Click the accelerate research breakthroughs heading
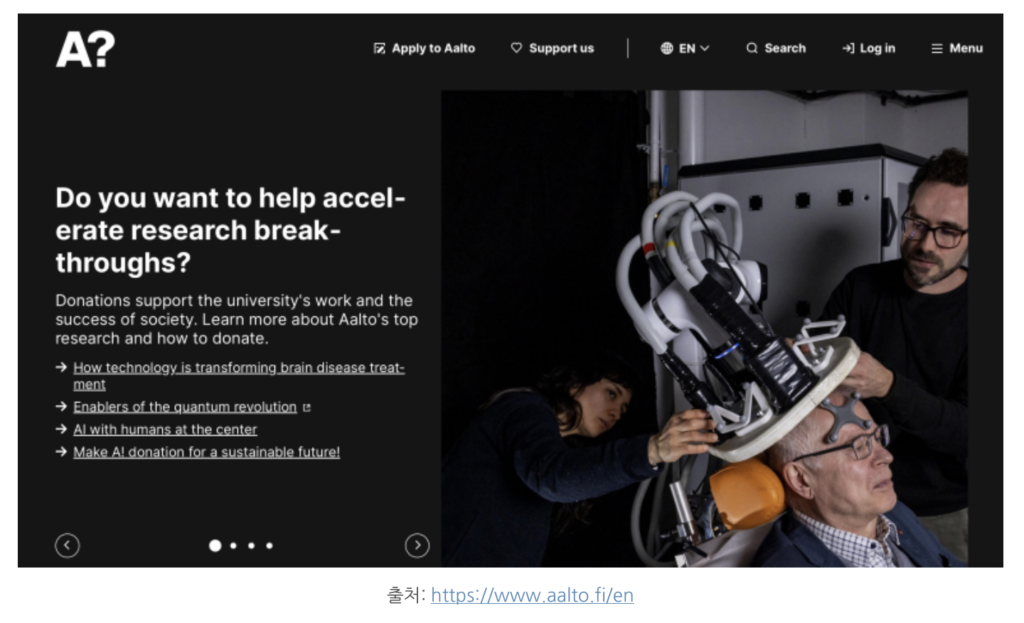 231,231
